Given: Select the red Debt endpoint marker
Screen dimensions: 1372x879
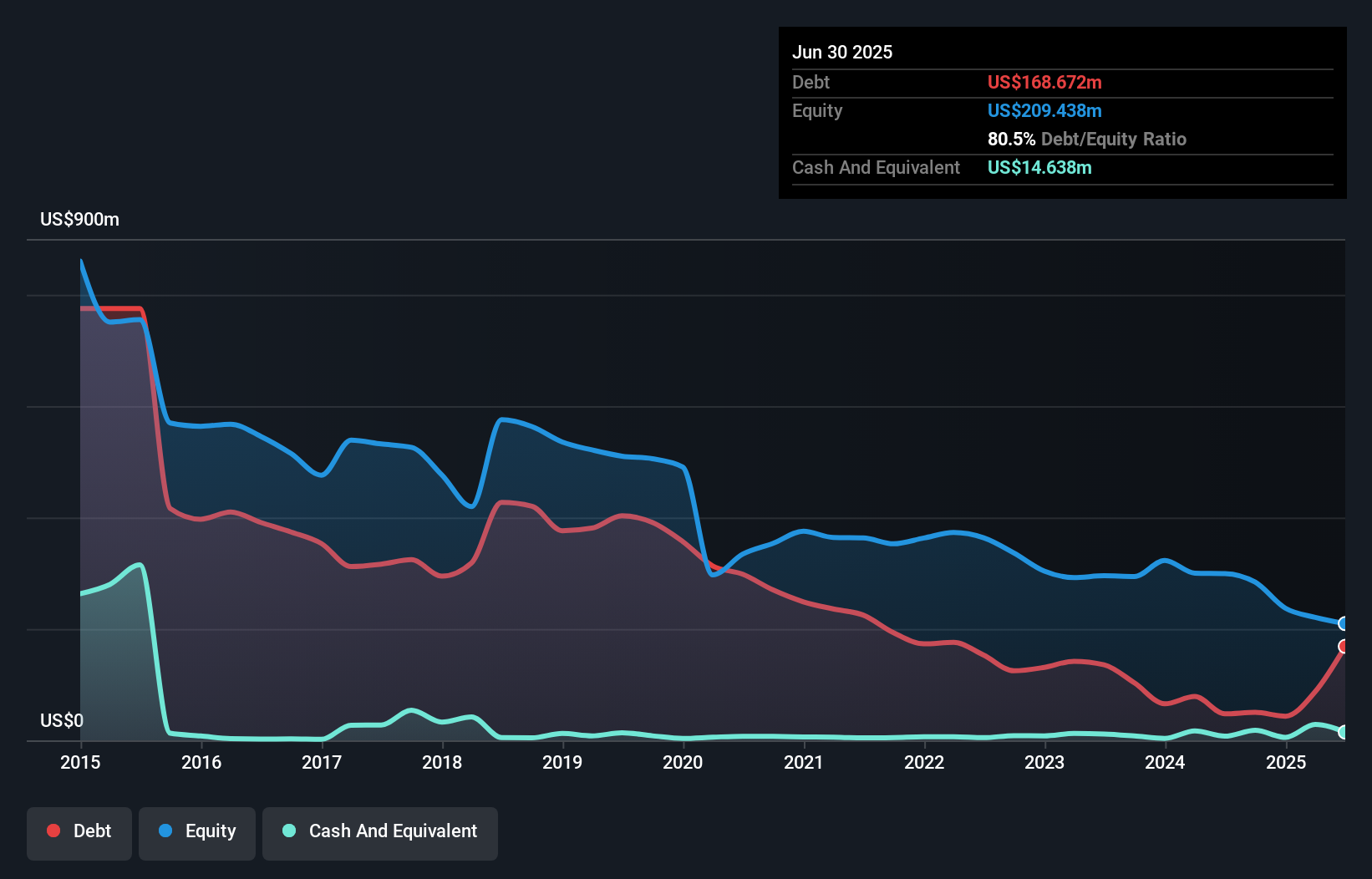Looking at the screenshot, I should point(1344,646).
